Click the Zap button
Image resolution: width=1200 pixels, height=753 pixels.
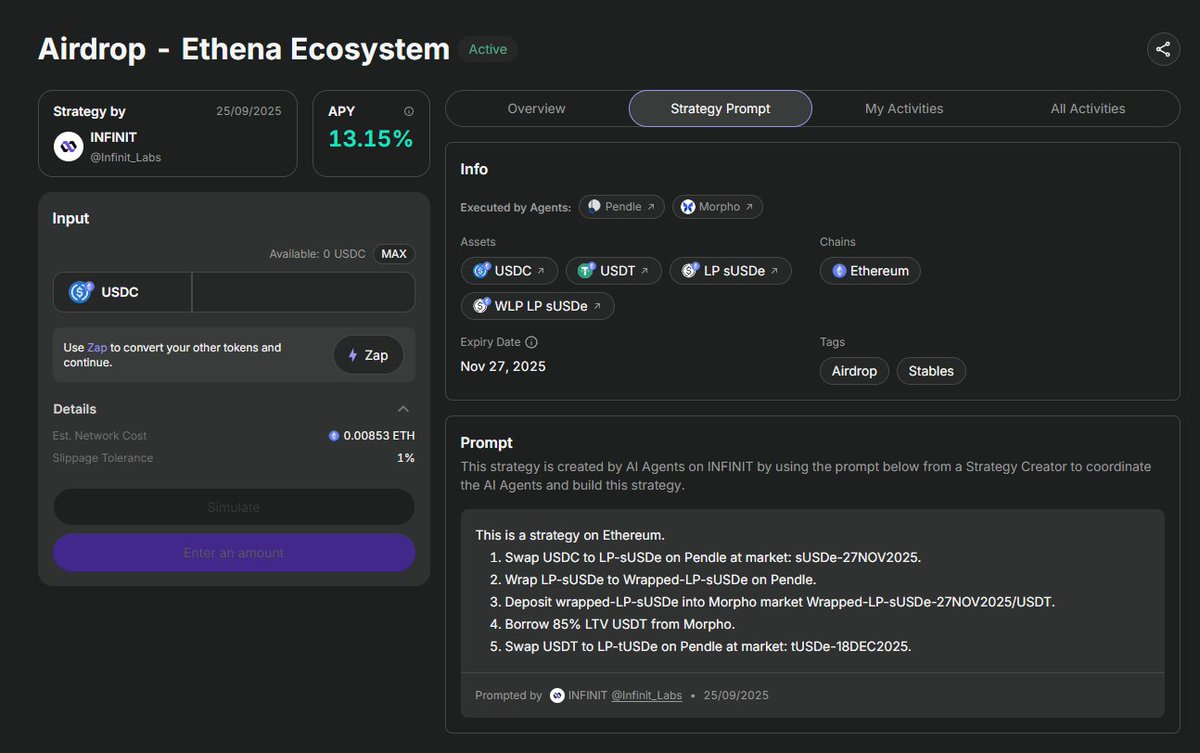pos(368,355)
